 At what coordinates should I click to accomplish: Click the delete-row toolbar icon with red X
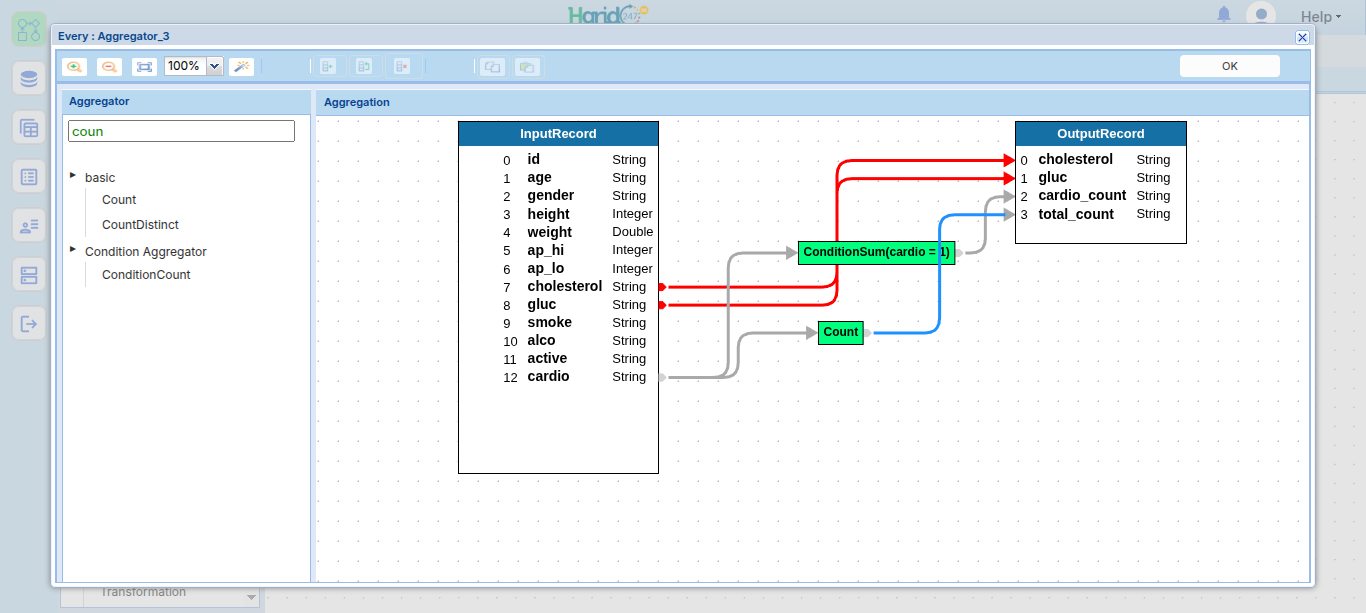[402, 67]
